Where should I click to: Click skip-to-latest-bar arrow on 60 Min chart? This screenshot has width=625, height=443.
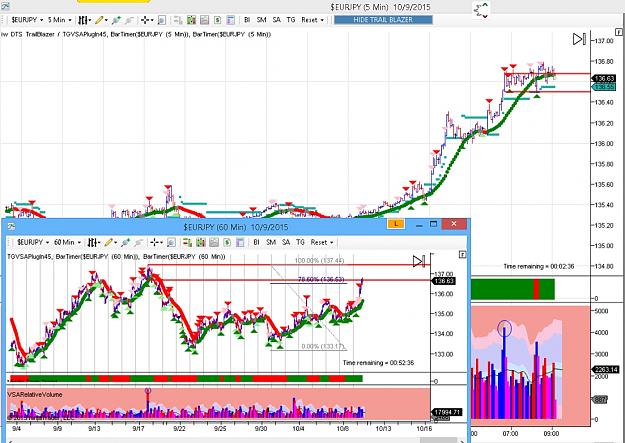(x=419, y=261)
